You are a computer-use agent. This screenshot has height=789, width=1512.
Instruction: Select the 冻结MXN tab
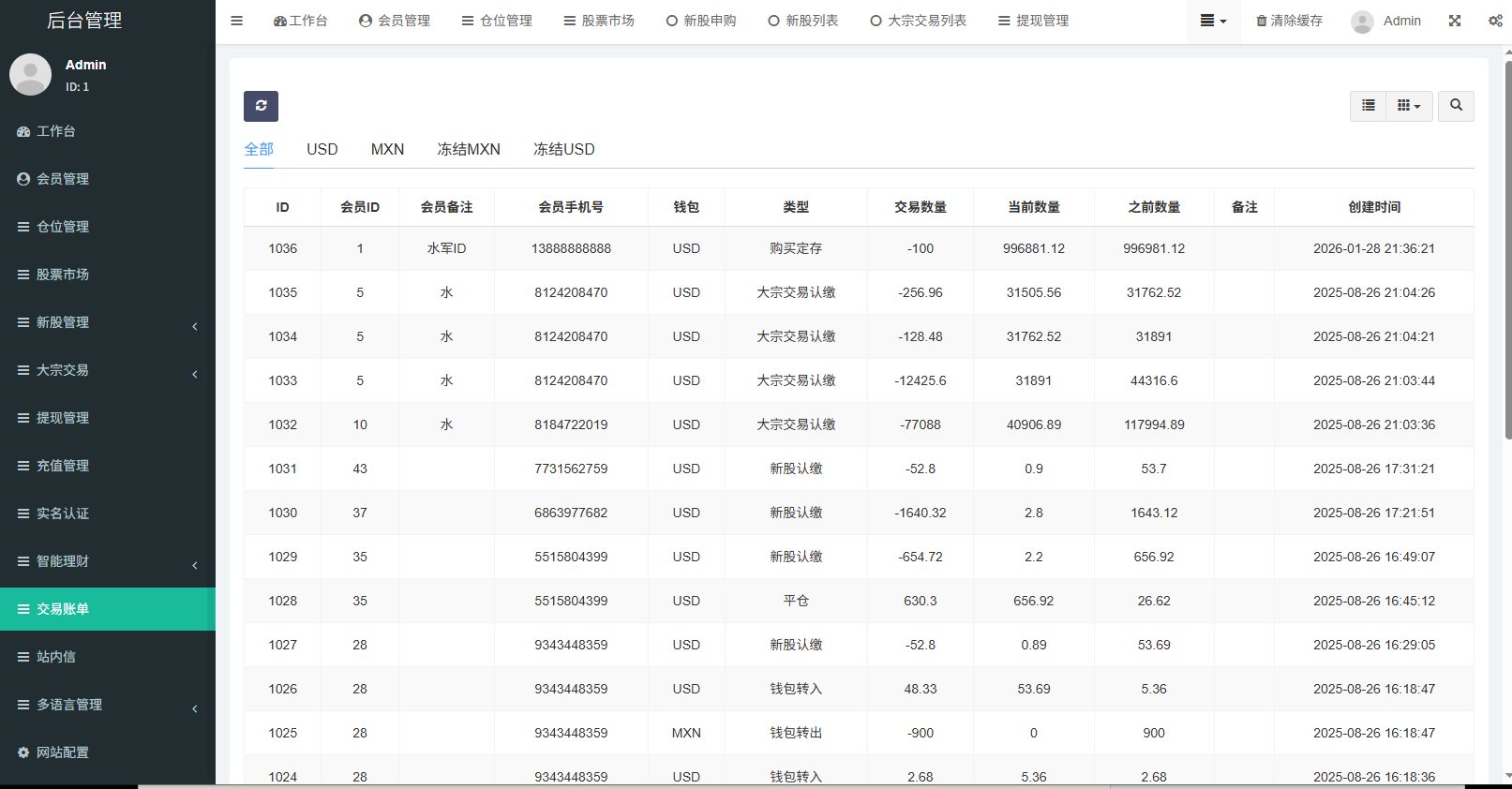(469, 149)
